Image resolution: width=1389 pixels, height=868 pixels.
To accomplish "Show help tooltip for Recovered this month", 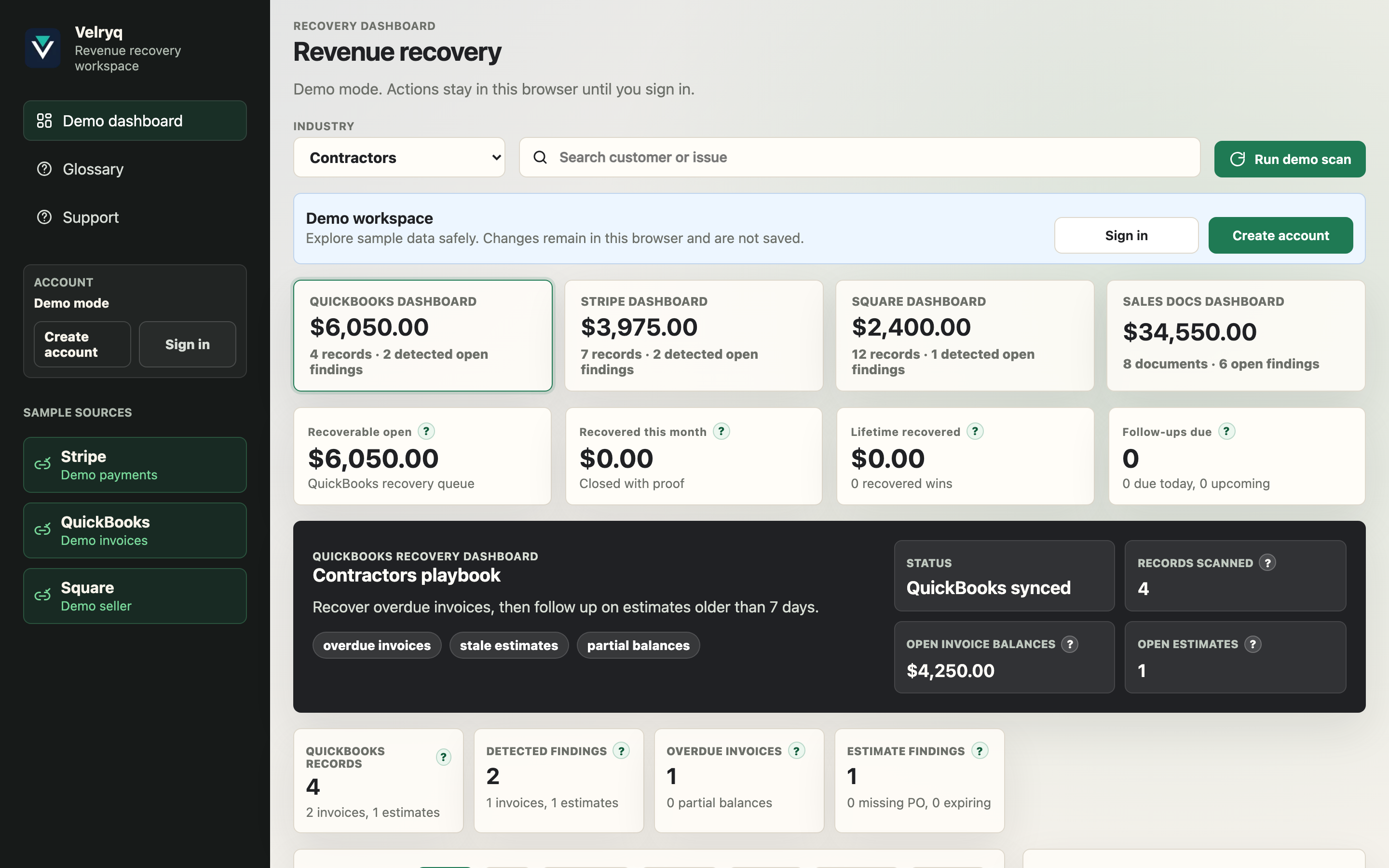I will tap(722, 431).
